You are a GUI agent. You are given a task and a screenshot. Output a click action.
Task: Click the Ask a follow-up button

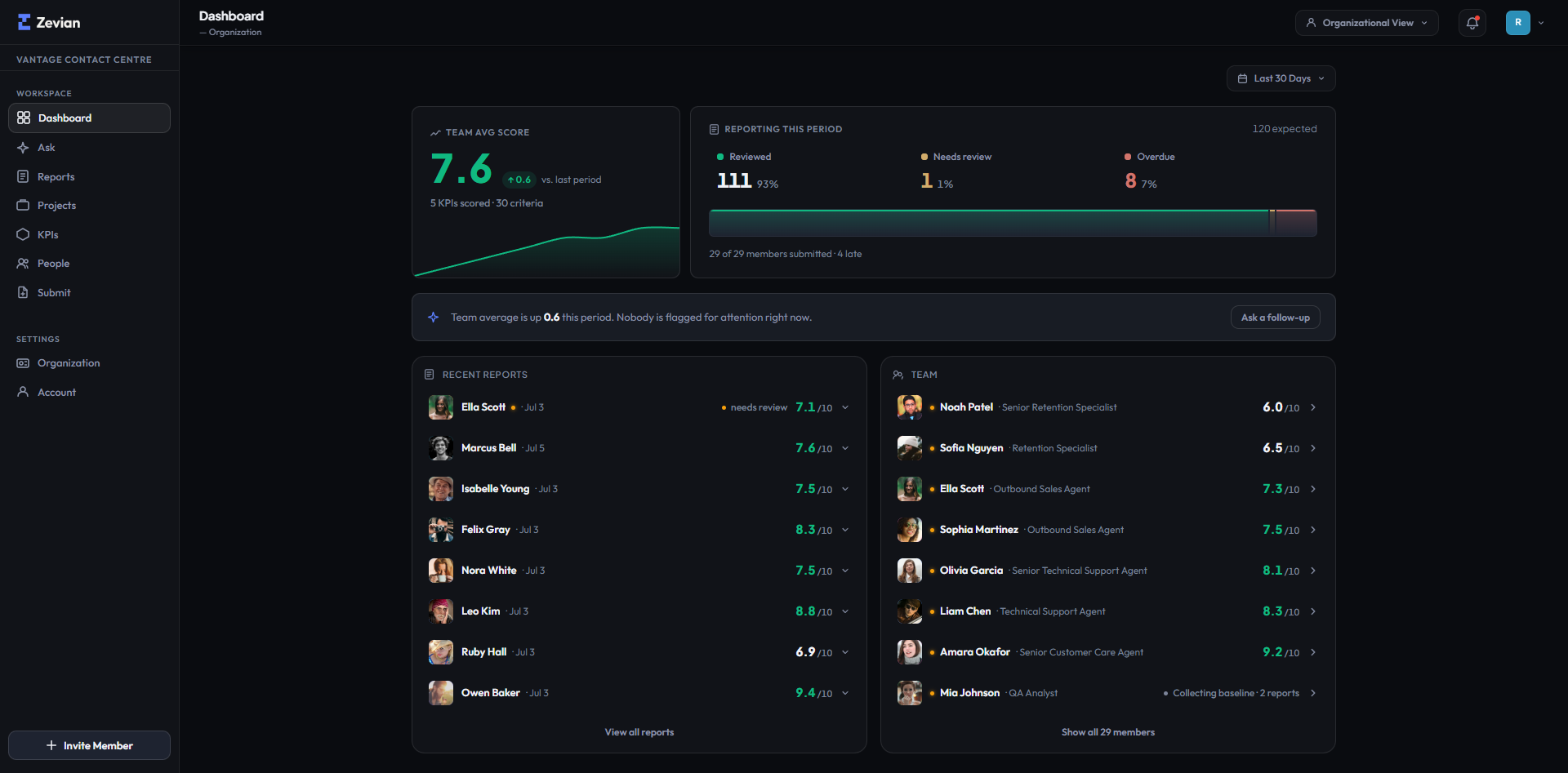1275,318
